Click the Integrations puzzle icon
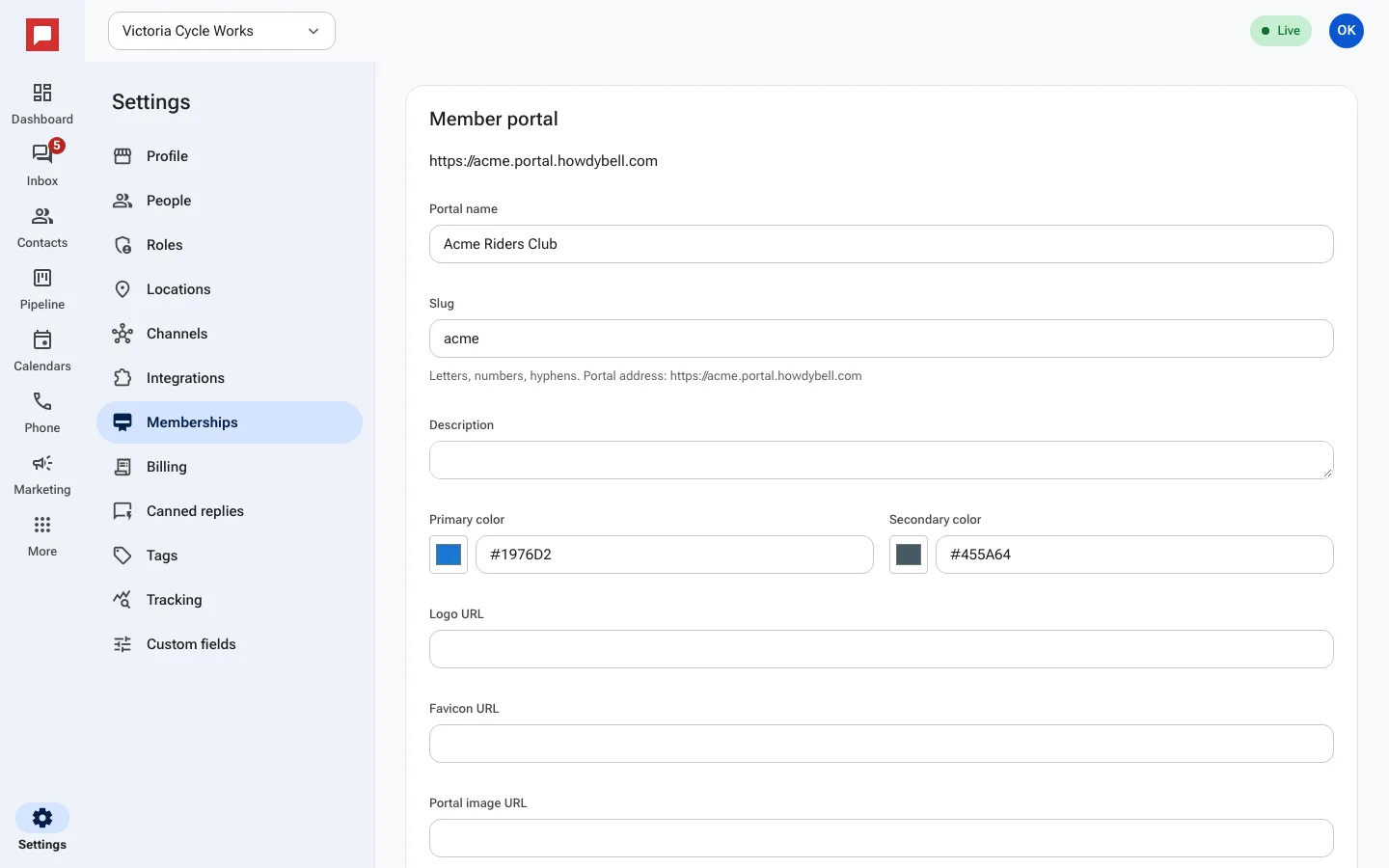 (x=123, y=378)
